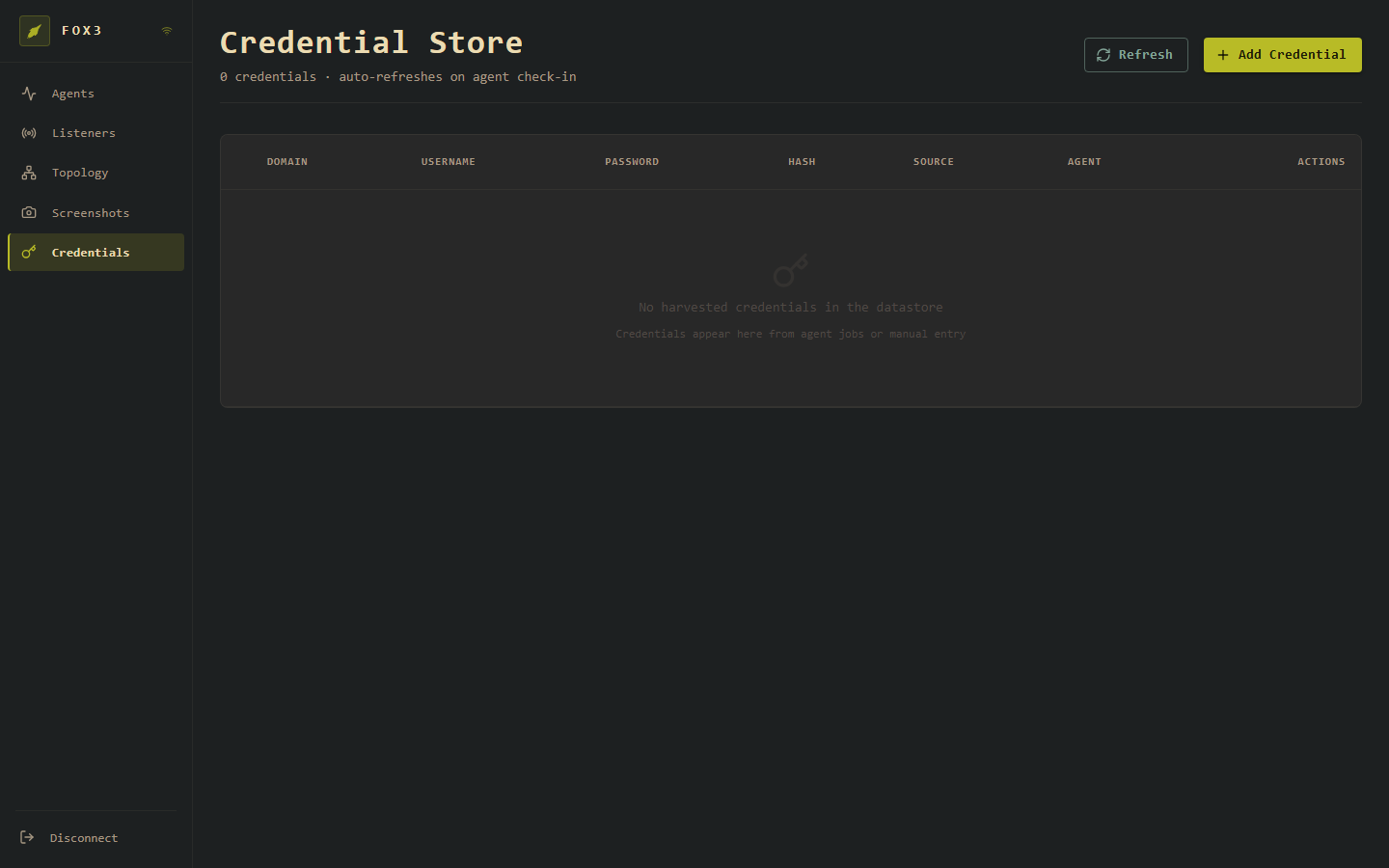This screenshot has width=1389, height=868.
Task: Click the FOX3 fox logo icon
Action: 35,31
